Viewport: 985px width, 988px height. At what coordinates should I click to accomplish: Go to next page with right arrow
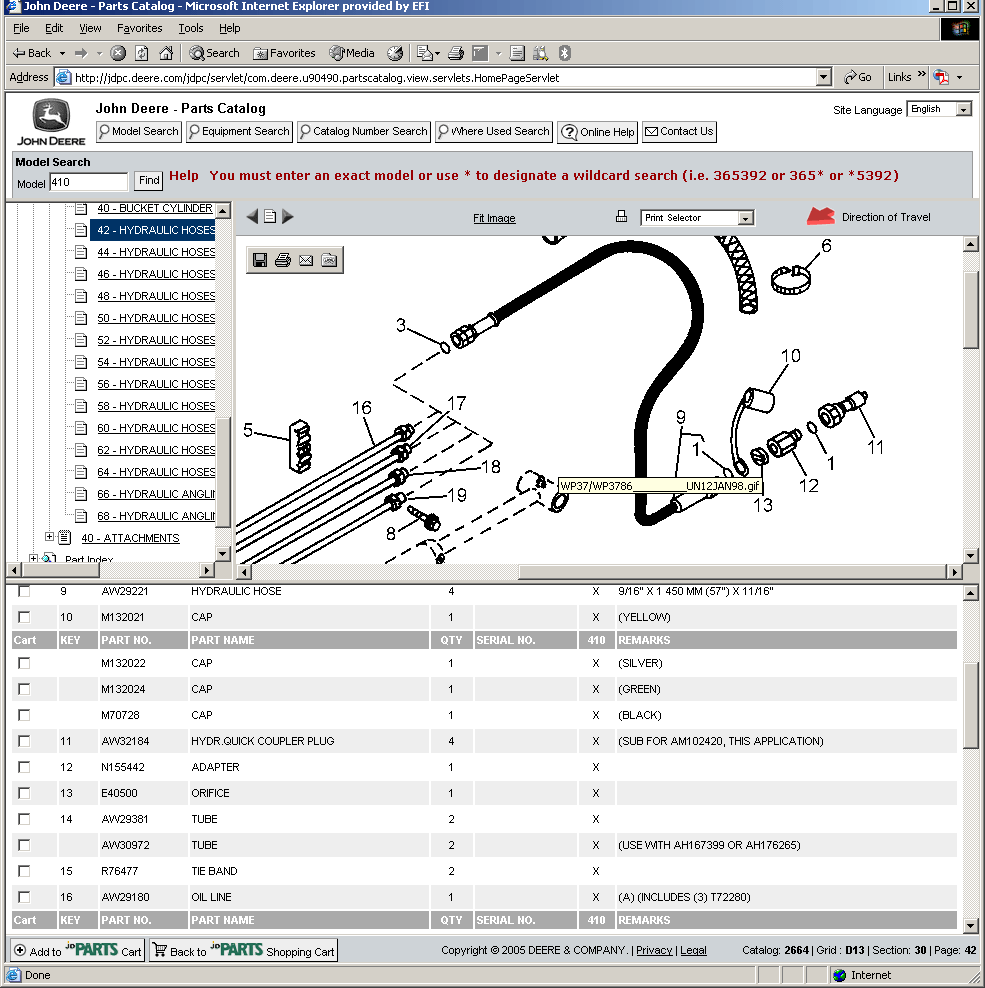pyautogui.click(x=288, y=217)
